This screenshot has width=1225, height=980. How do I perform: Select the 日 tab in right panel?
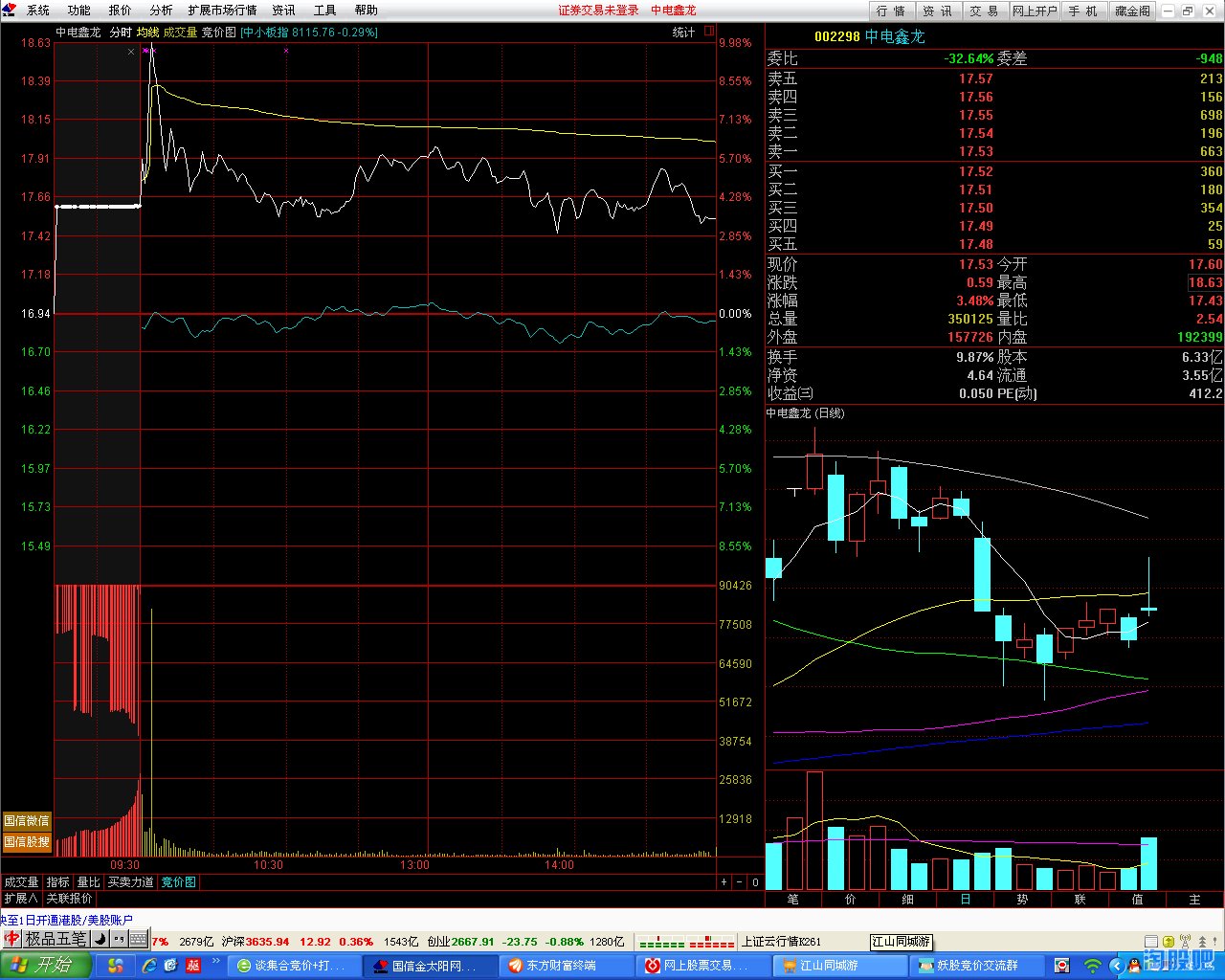[x=966, y=900]
